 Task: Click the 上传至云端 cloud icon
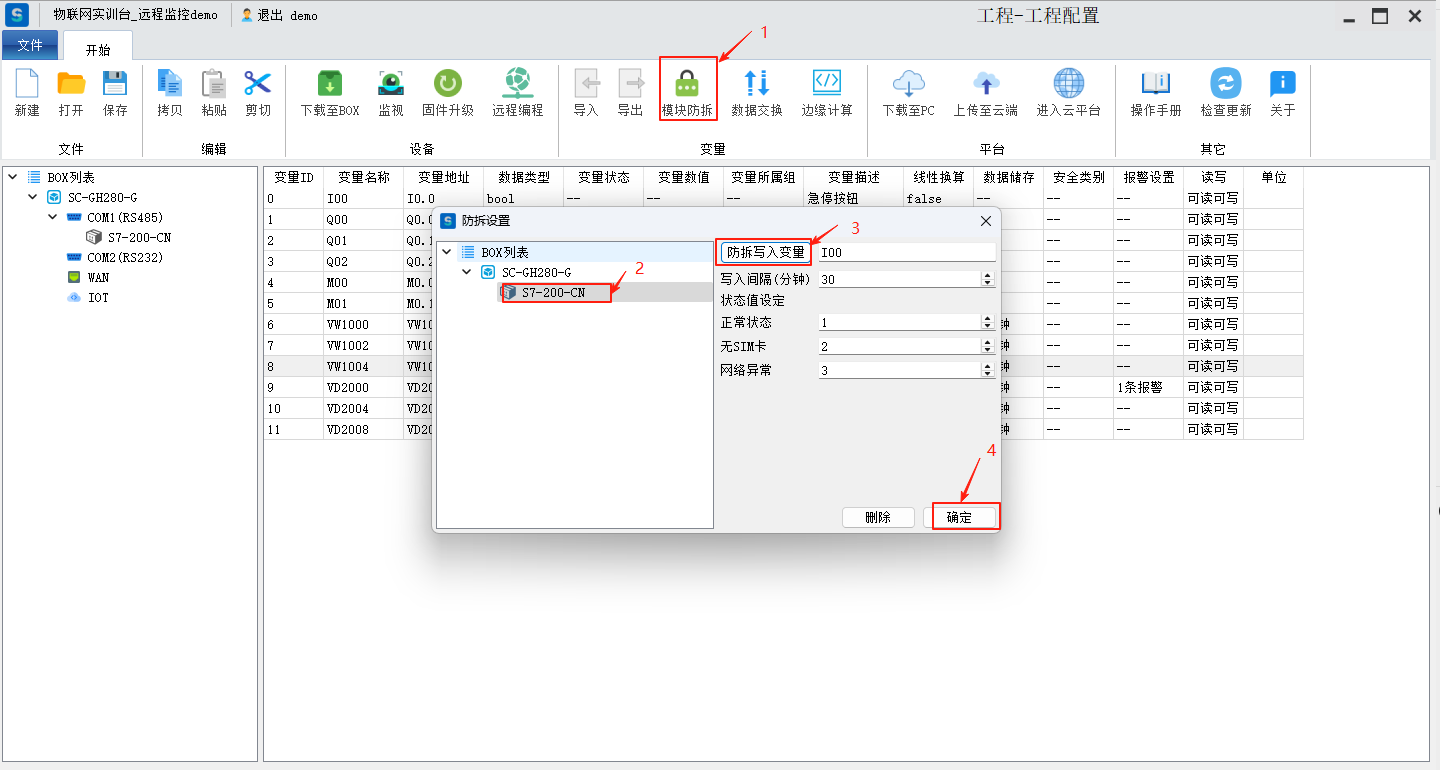[985, 84]
